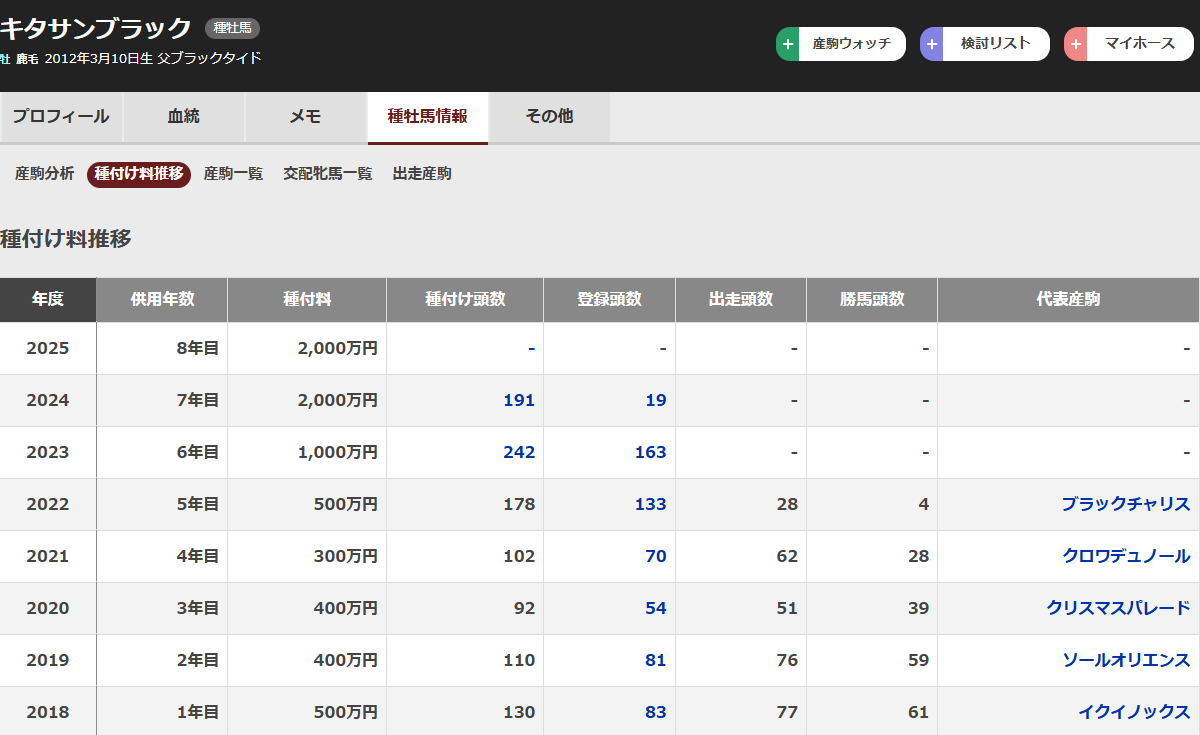Click the 種付け料推移 section heading
This screenshot has height=735, width=1200.
tap(66, 239)
